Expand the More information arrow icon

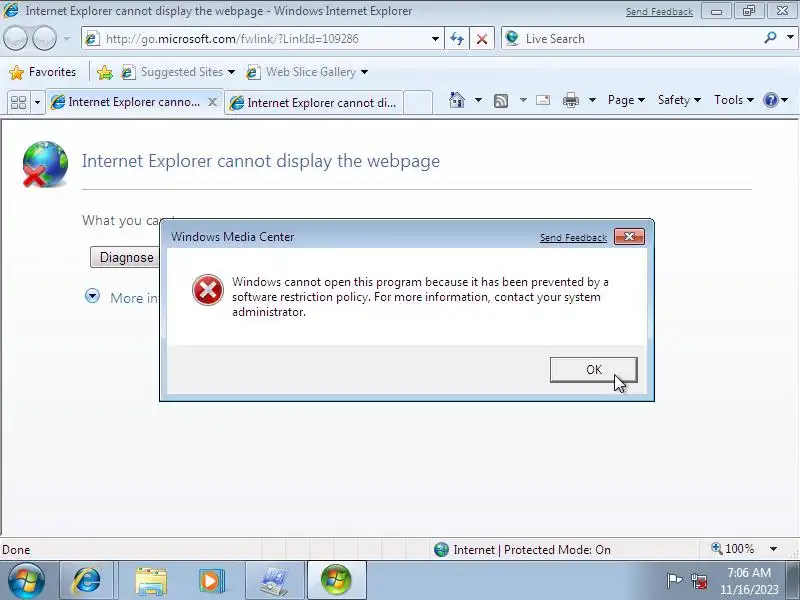click(92, 296)
